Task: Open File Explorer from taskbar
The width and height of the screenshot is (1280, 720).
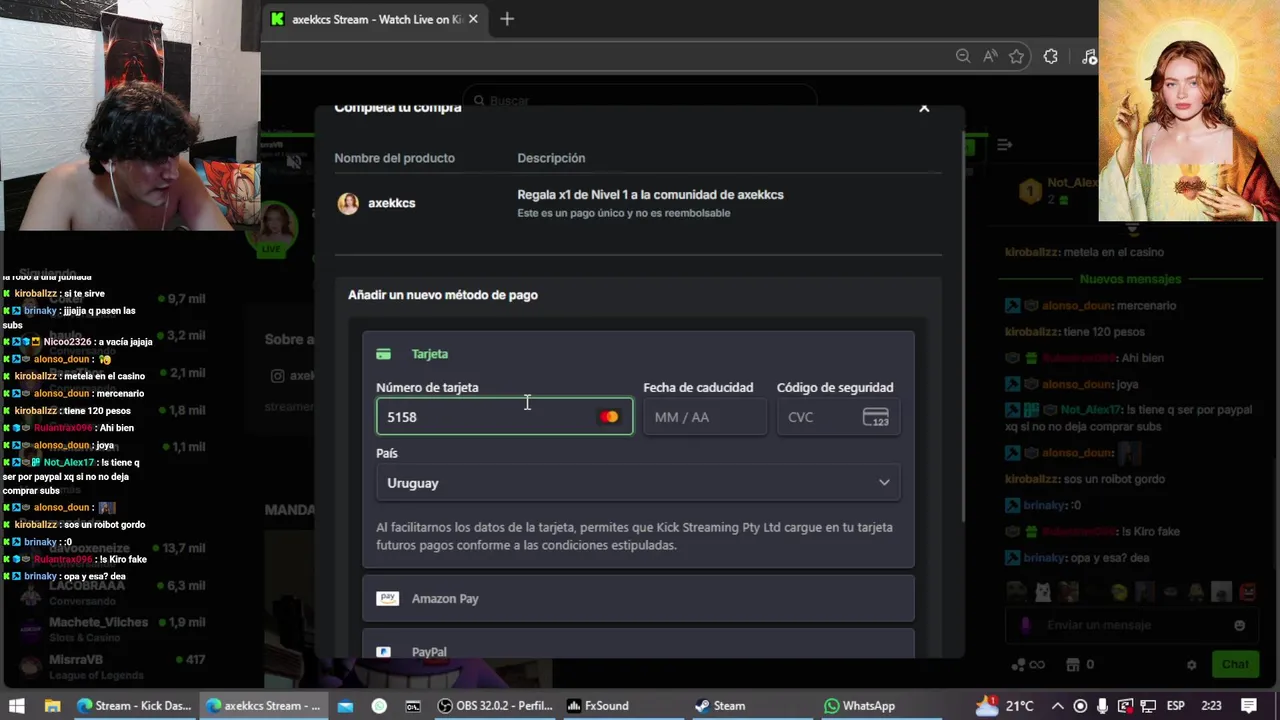Action: pos(52,706)
